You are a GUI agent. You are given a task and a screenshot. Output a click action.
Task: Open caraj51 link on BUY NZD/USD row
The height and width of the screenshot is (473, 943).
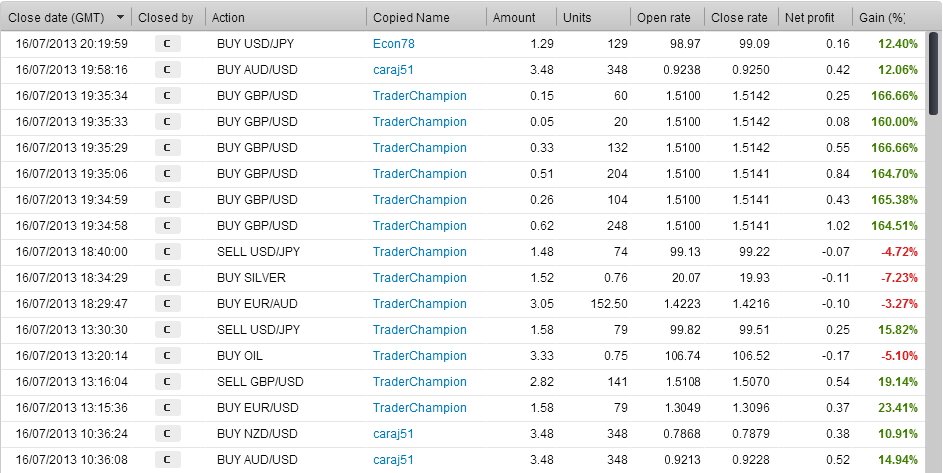pyautogui.click(x=393, y=434)
